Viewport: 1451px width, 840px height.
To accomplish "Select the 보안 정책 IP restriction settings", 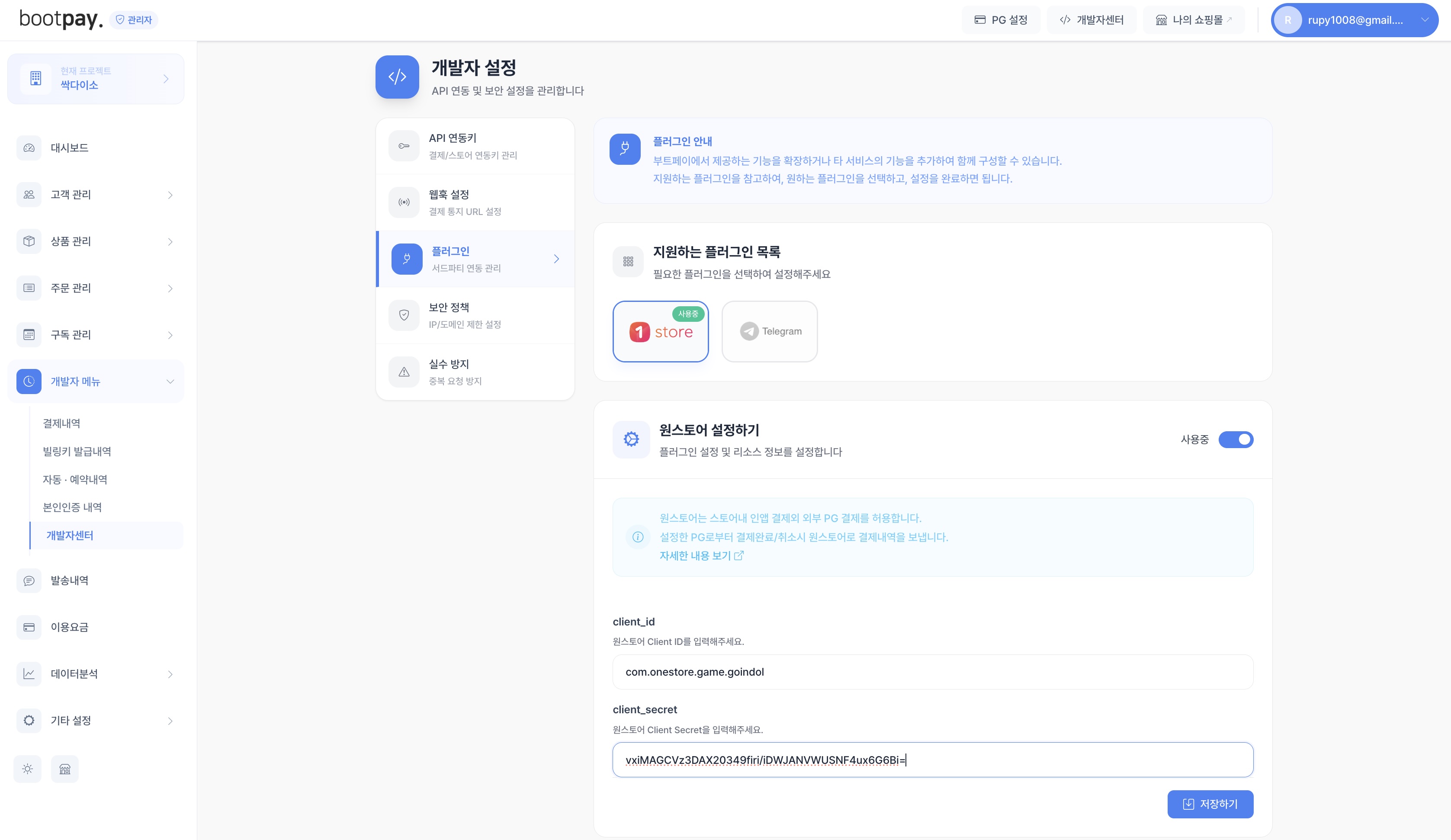I will [475, 315].
